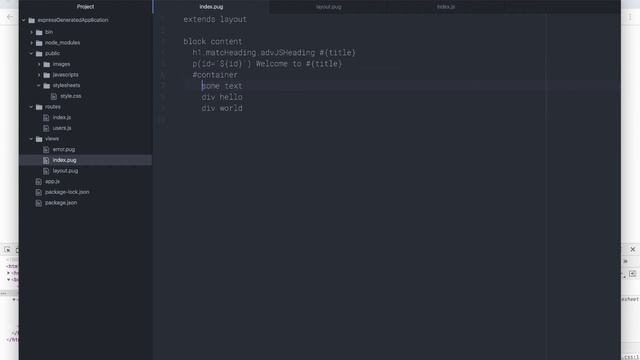Click the 'block content' code line
640x360 pixels.
(213, 41)
